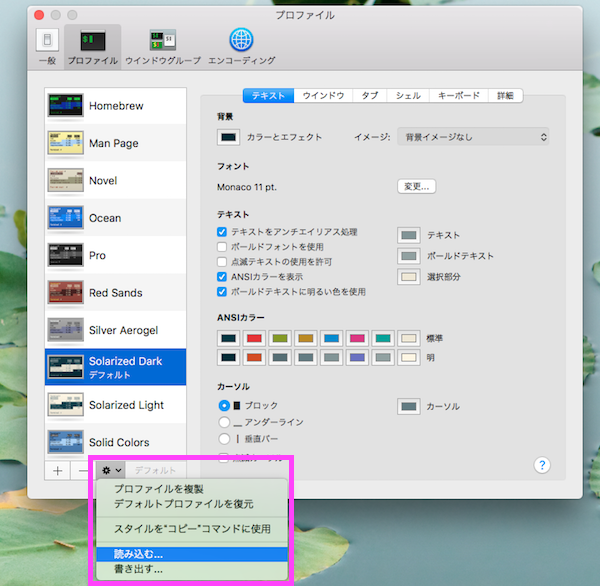The image size is (600, 586).
Task: Choose 読み込む... import menu item
Action: click(192, 554)
